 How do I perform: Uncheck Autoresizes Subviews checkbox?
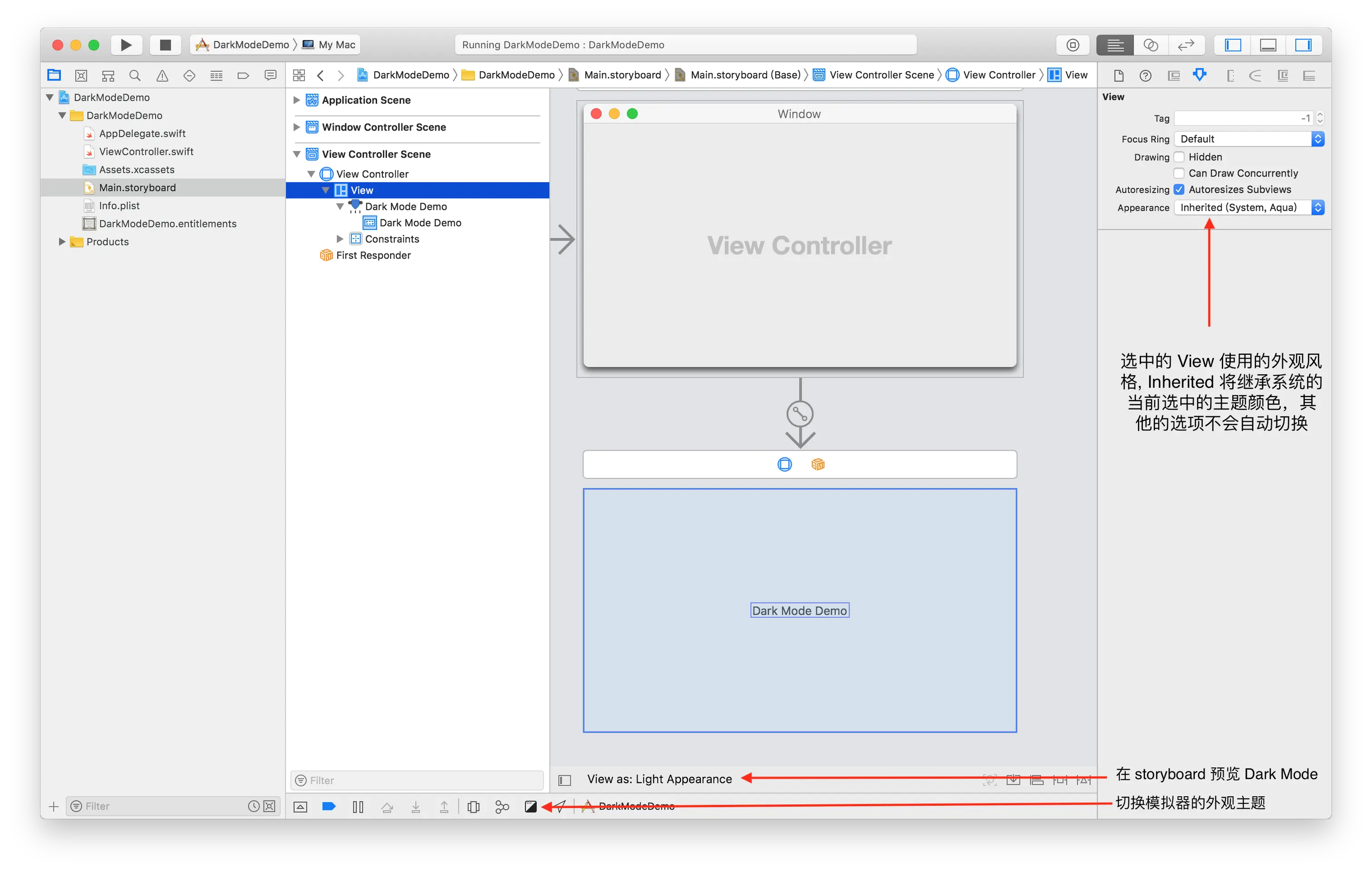click(1180, 189)
